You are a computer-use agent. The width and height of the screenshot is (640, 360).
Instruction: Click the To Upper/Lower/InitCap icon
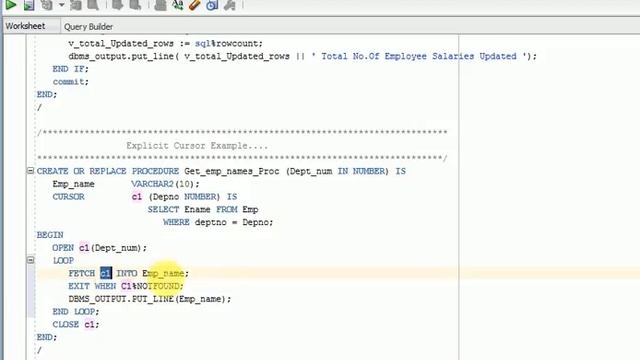point(178,4)
